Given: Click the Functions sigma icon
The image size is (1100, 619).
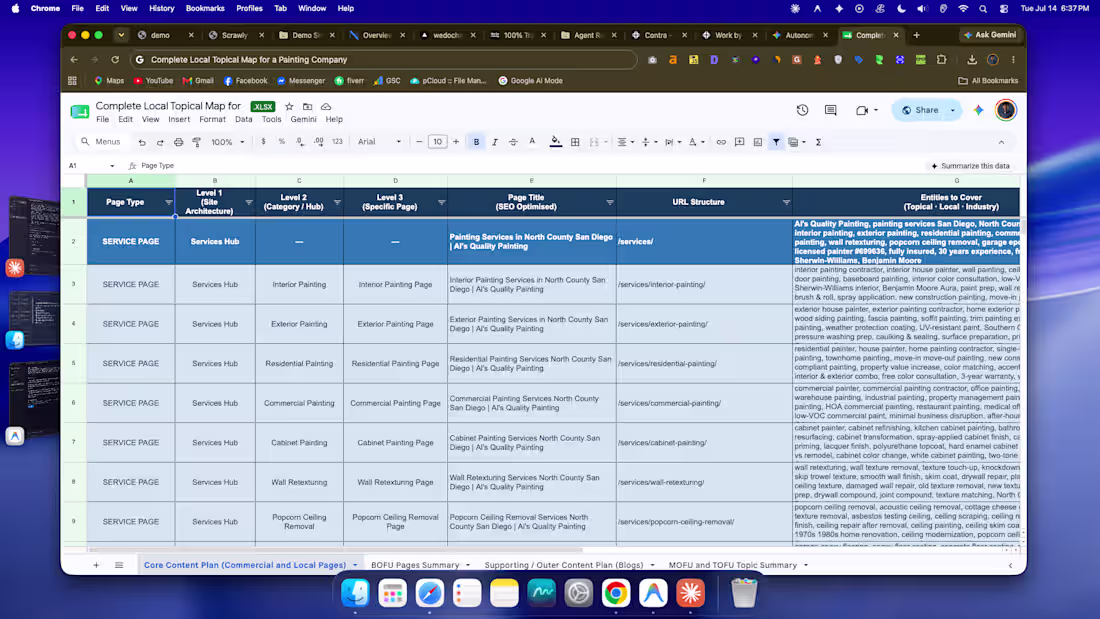Looking at the screenshot, I should click(818, 142).
